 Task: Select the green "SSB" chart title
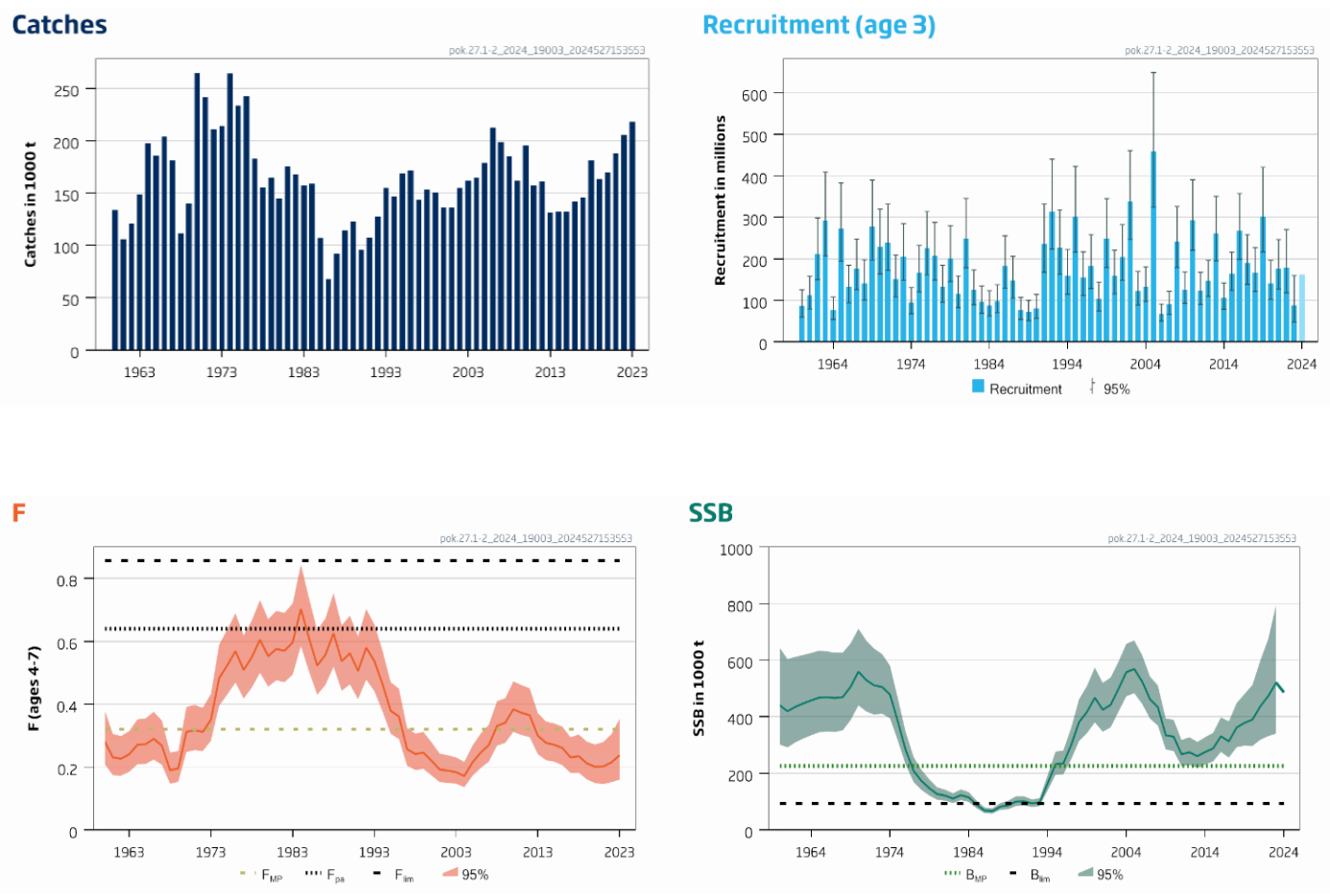(x=710, y=513)
